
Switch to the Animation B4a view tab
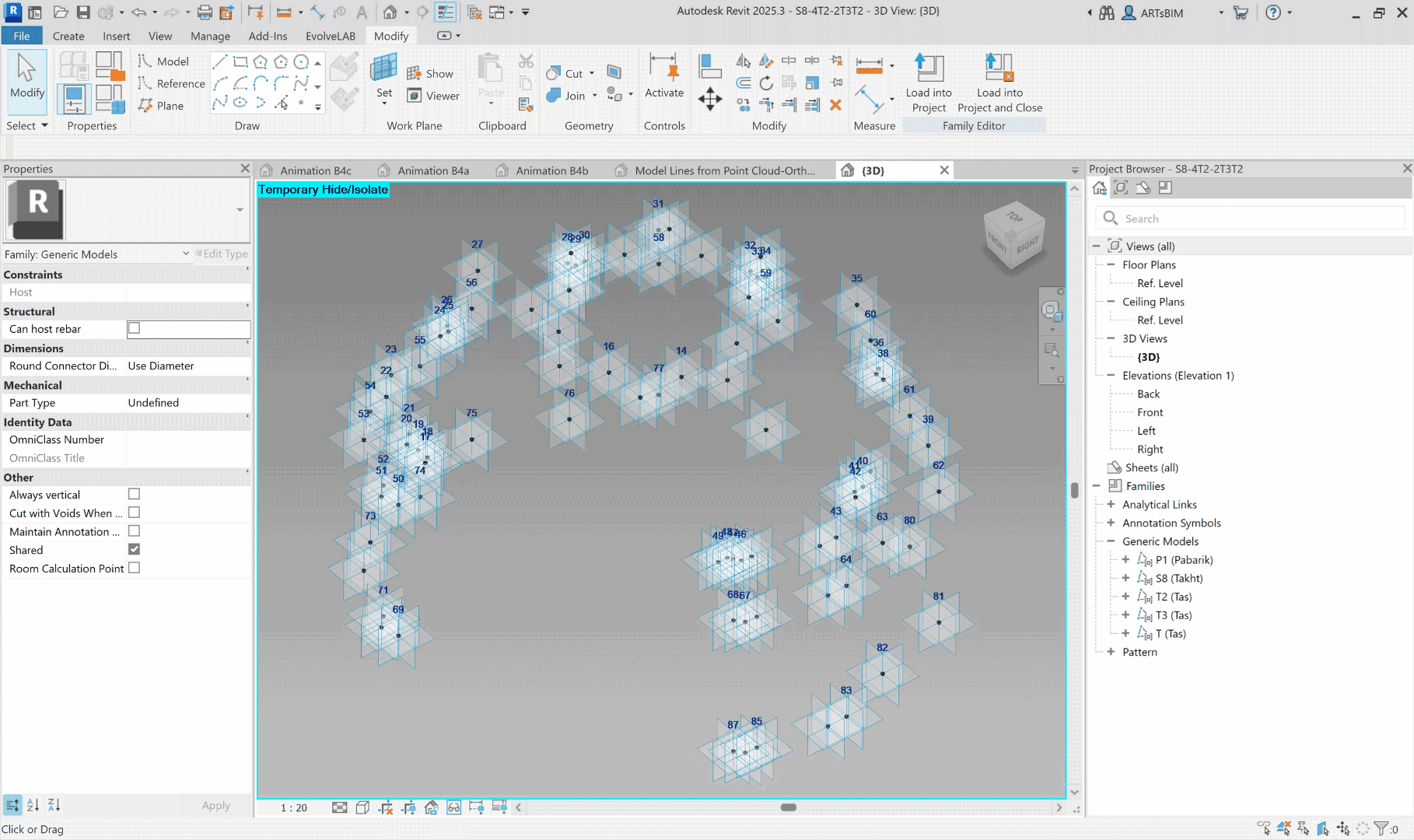click(x=432, y=171)
